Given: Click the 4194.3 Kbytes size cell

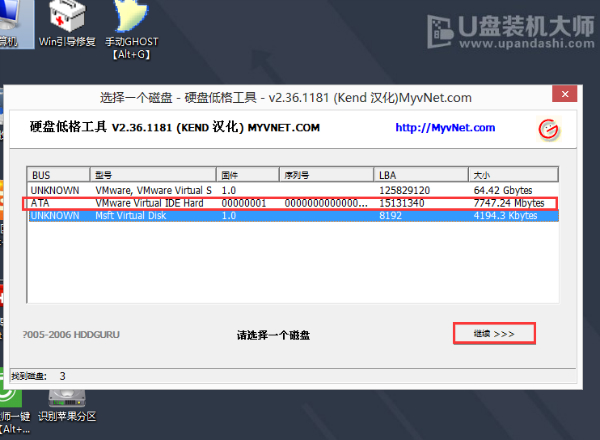Looking at the screenshot, I should [505, 215].
